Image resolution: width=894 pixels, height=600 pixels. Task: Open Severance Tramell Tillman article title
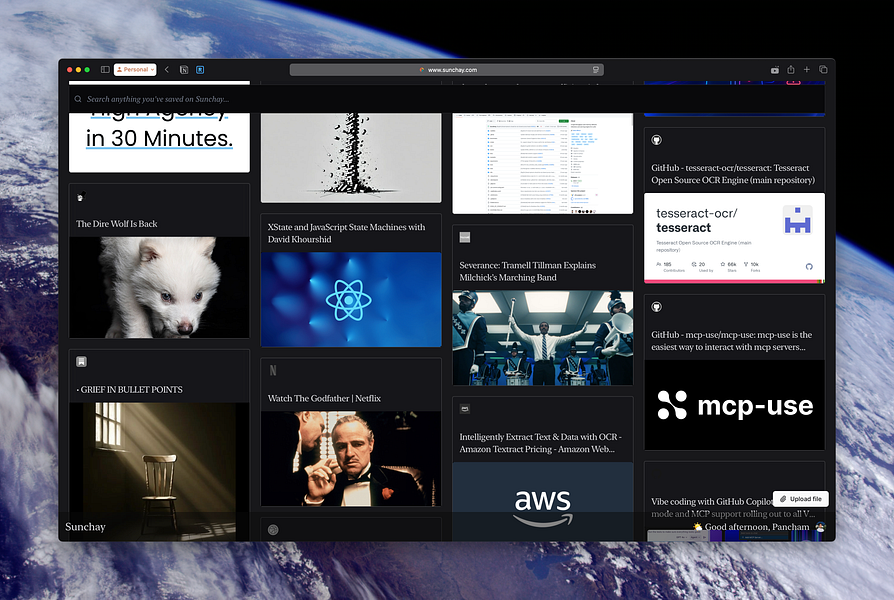click(528, 271)
